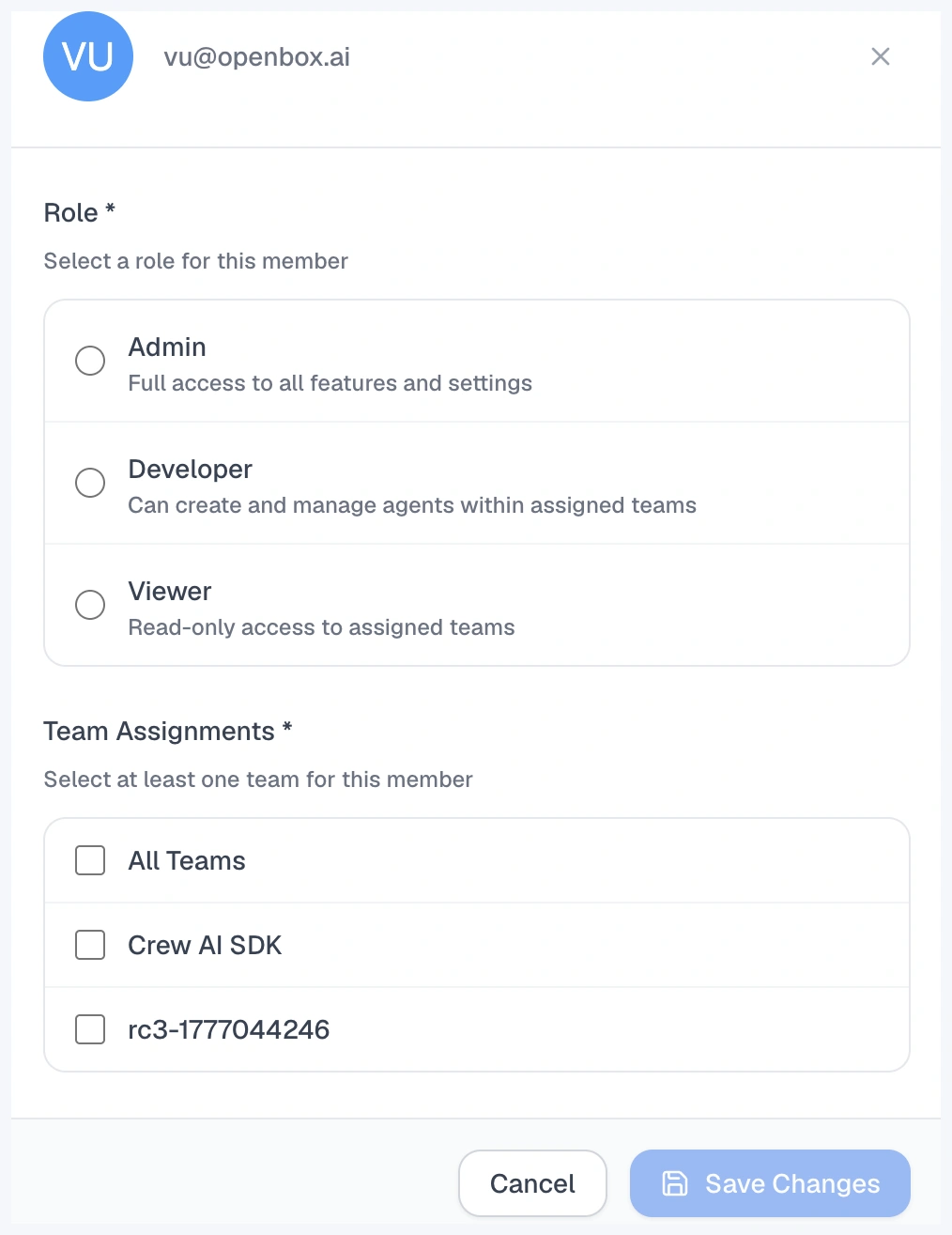Click the vu@openbox.ai email text
Screen dimensions: 952x1235
tap(257, 57)
